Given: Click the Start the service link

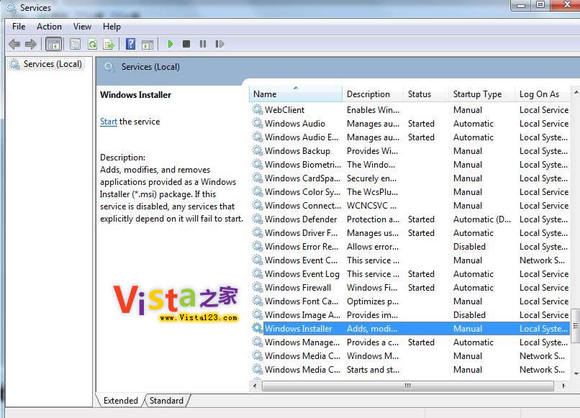Looking at the screenshot, I should [108, 122].
